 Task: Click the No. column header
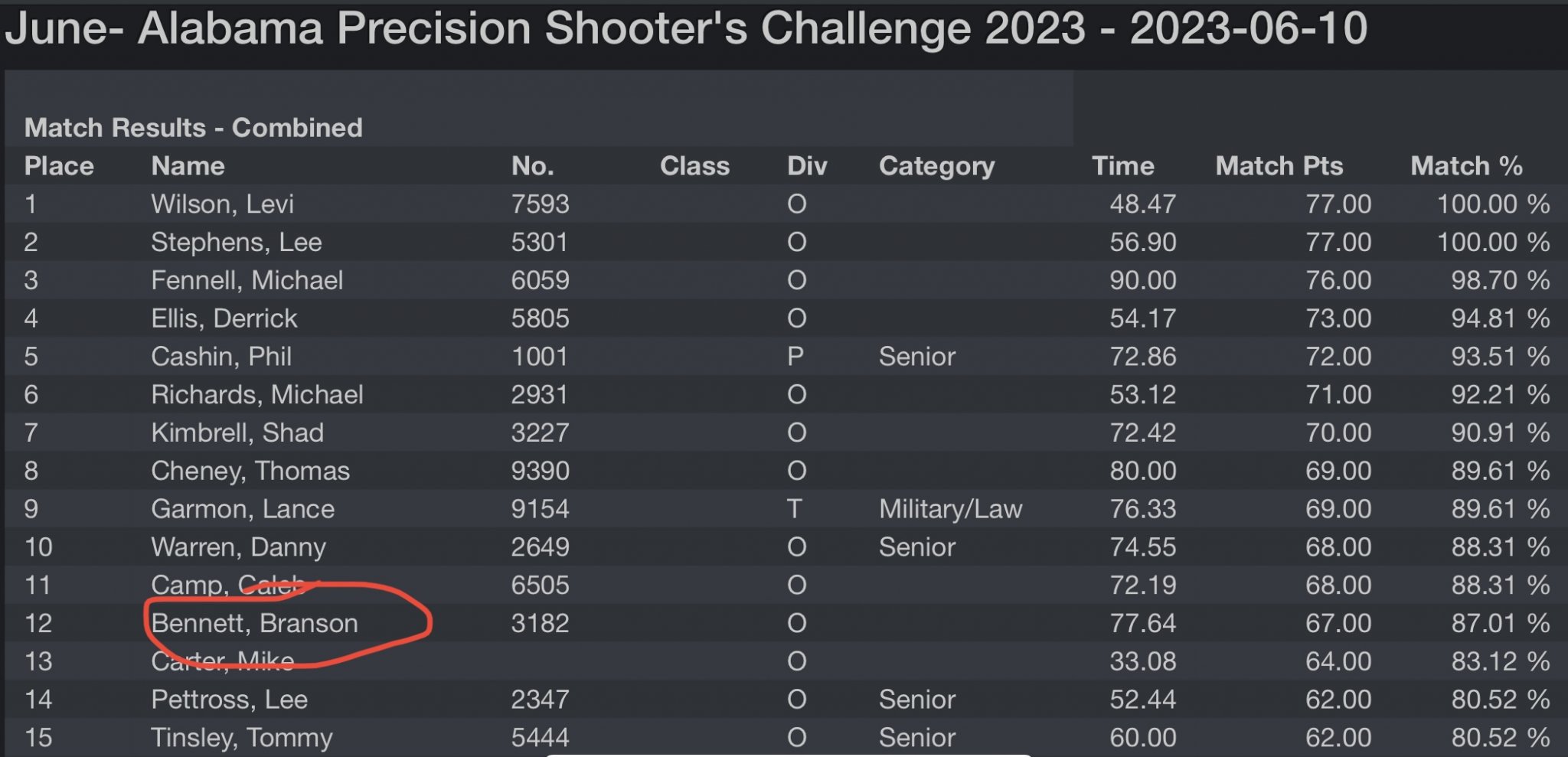point(532,166)
